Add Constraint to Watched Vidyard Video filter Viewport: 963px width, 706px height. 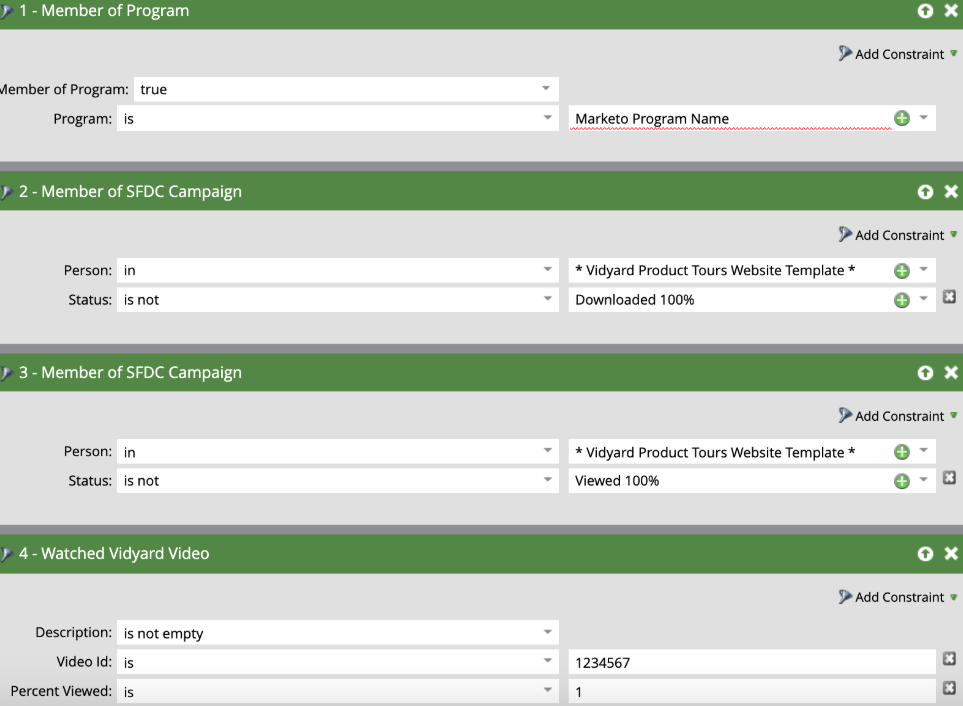click(897, 597)
